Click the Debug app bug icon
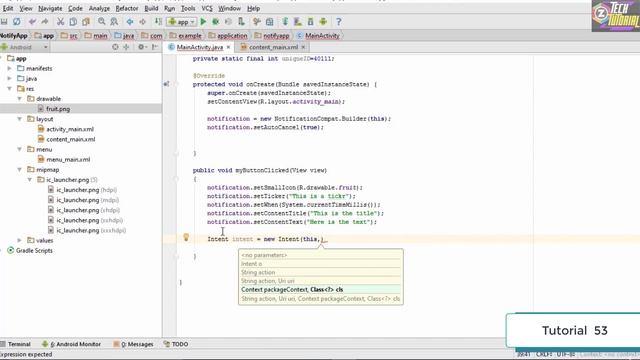Viewport: 640px width, 360px height. (x=216, y=22)
